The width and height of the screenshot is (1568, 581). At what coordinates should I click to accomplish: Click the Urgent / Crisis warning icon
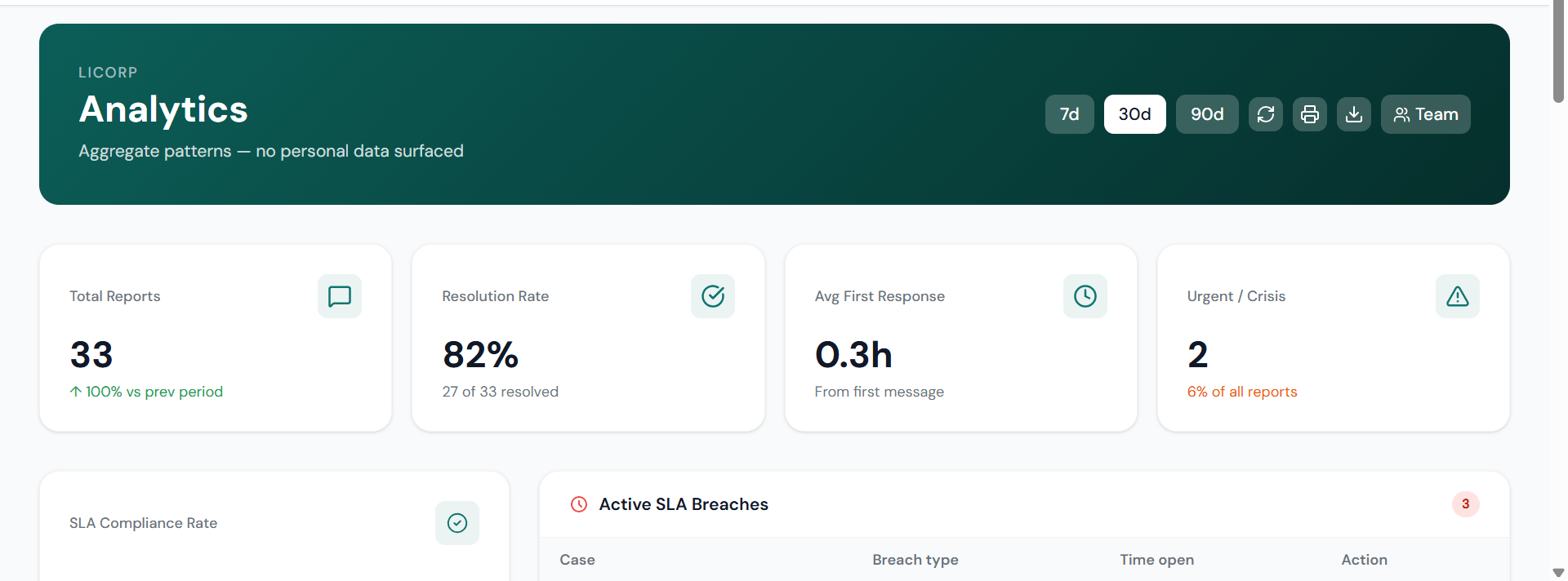coord(1458,296)
